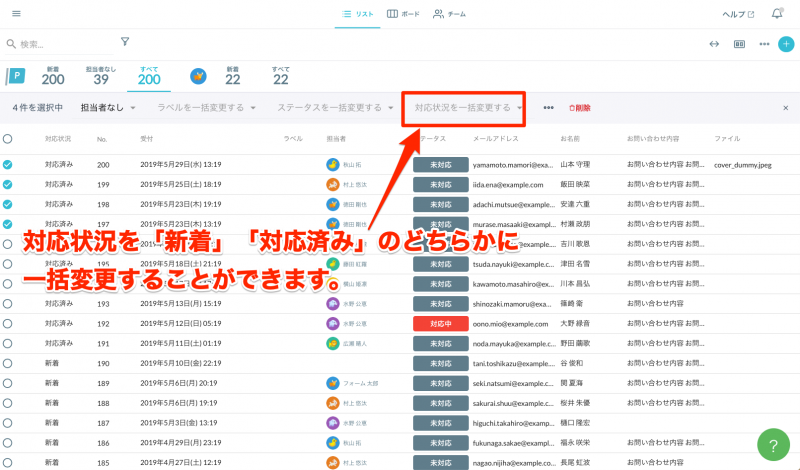The height and width of the screenshot is (470, 800).
Task: Toggle the select-all checkbox in header
Action: point(8,139)
